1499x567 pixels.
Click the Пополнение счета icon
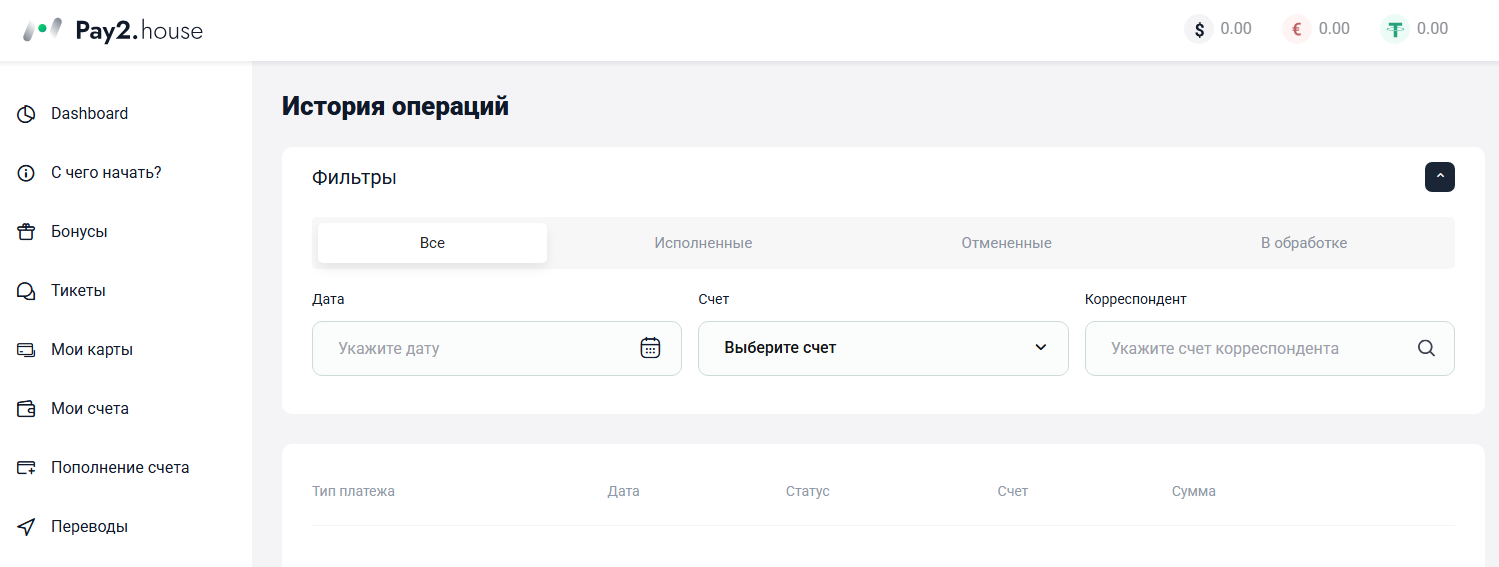click(x=27, y=468)
